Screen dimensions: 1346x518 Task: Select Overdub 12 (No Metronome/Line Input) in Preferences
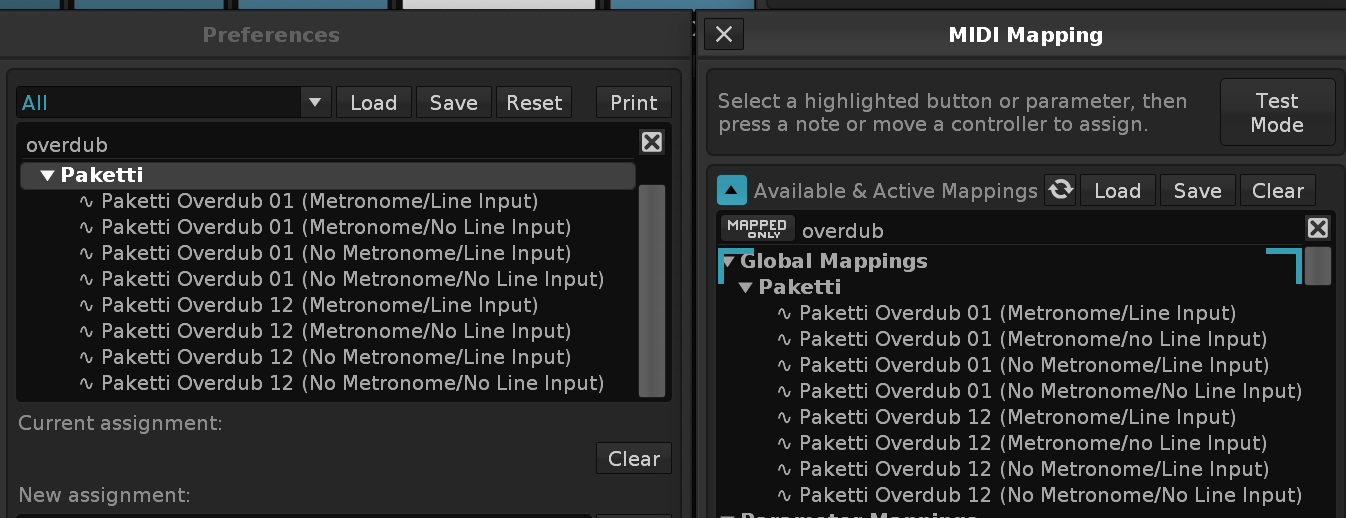[x=336, y=357]
